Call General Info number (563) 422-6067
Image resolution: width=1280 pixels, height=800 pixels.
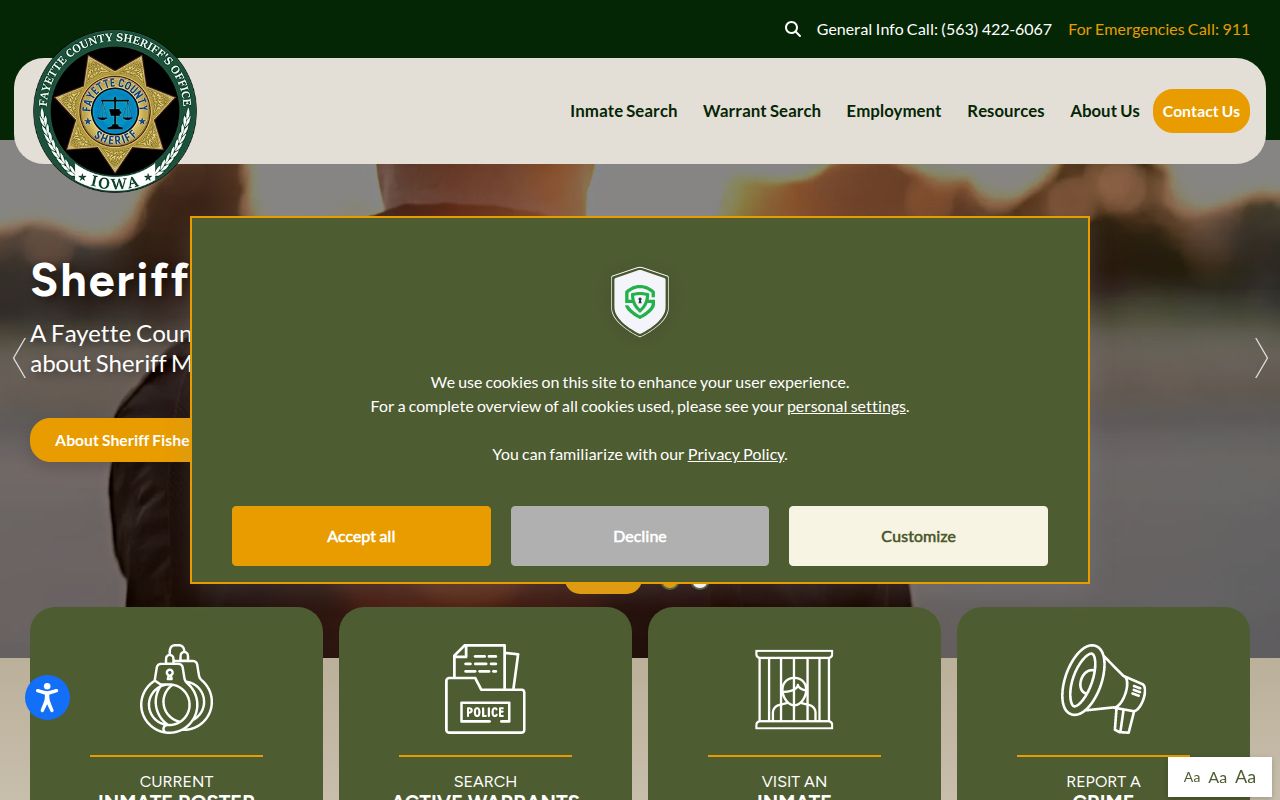tap(934, 29)
